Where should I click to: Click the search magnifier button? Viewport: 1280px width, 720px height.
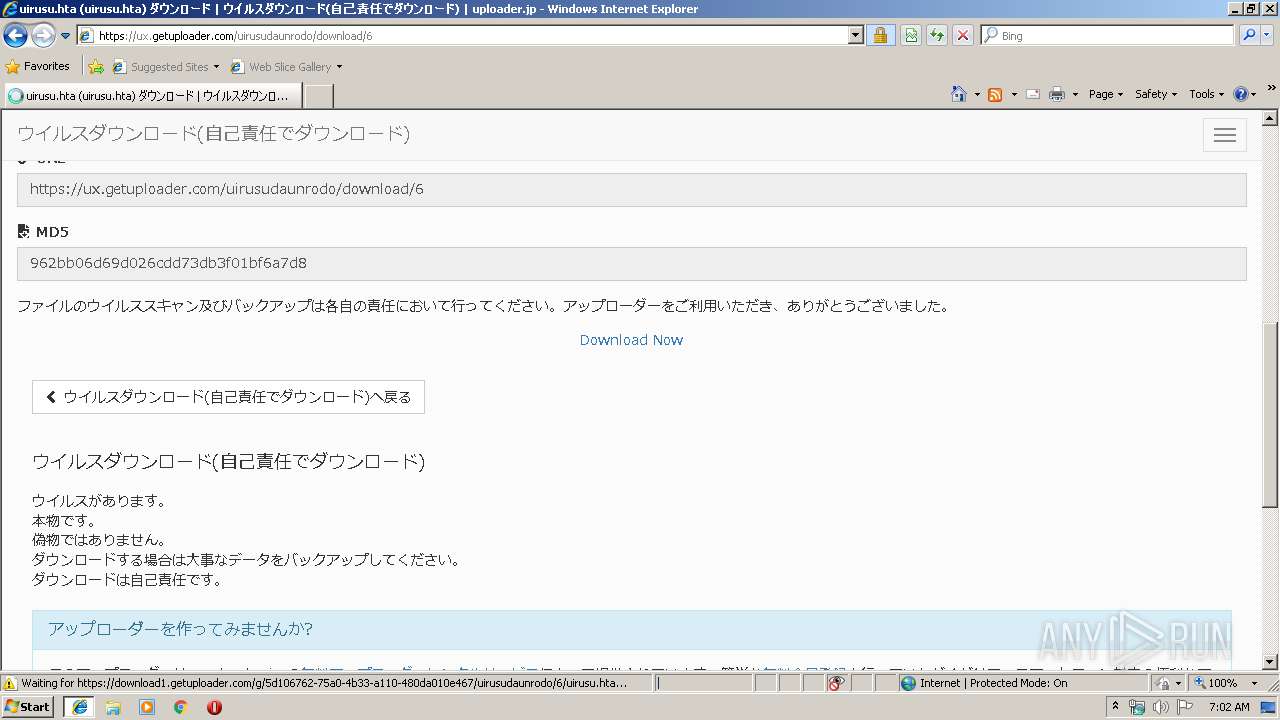(x=1249, y=35)
